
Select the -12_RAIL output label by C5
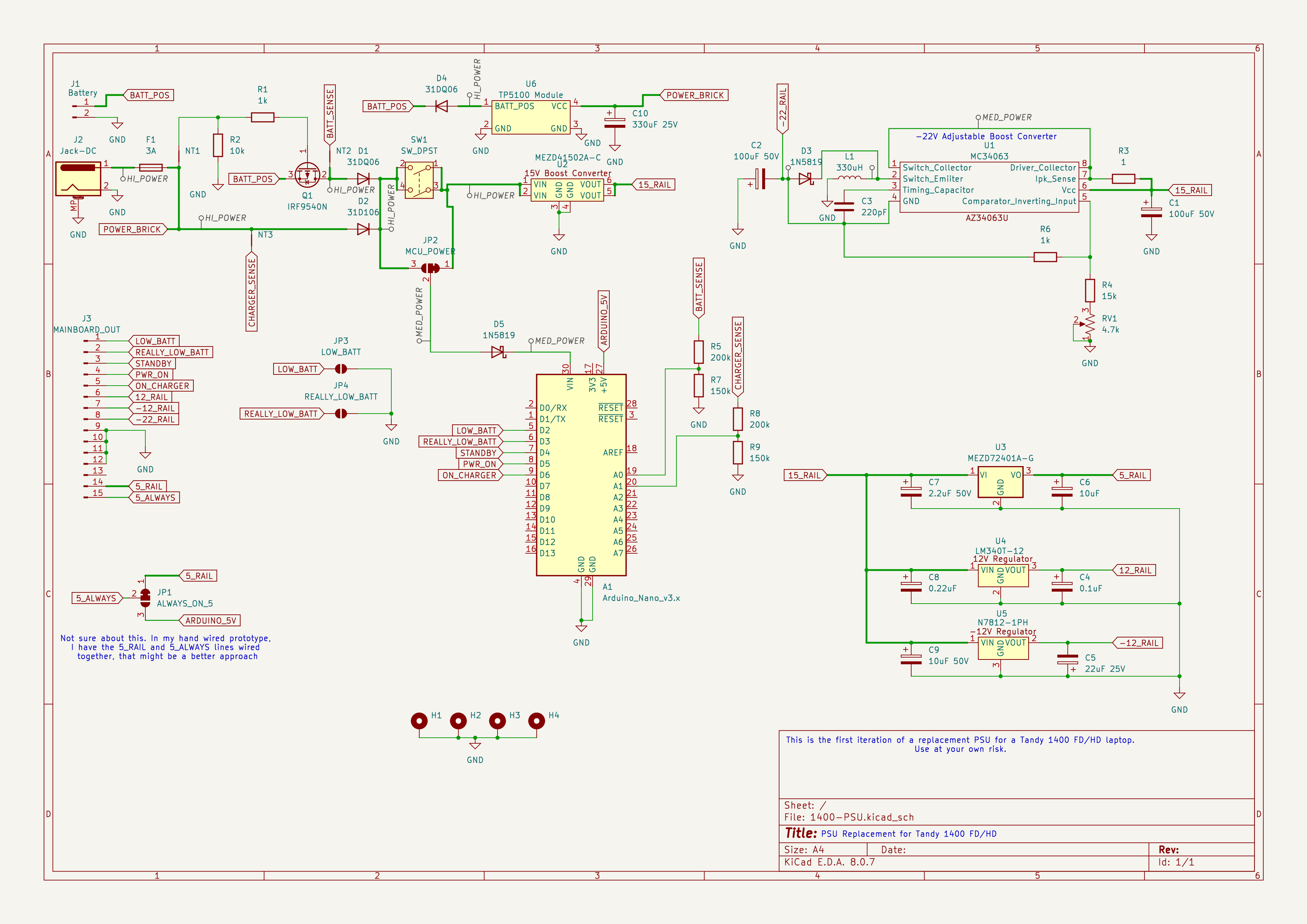(1138, 643)
